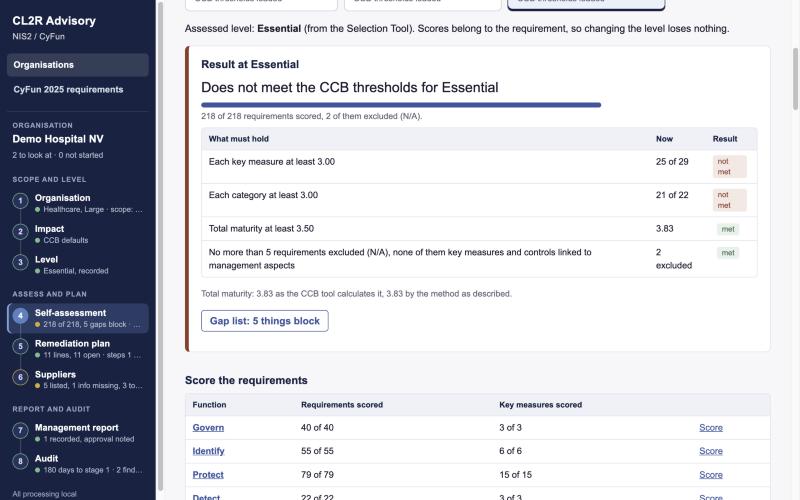Click the 'What must hold' column header
The width and height of the screenshot is (800, 500).
tap(238, 139)
